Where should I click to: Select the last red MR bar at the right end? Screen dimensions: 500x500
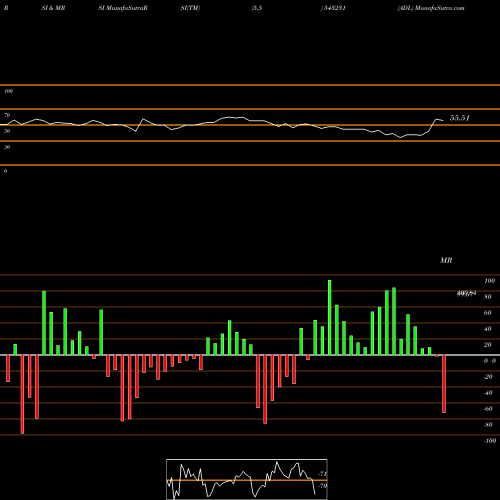tap(444, 384)
